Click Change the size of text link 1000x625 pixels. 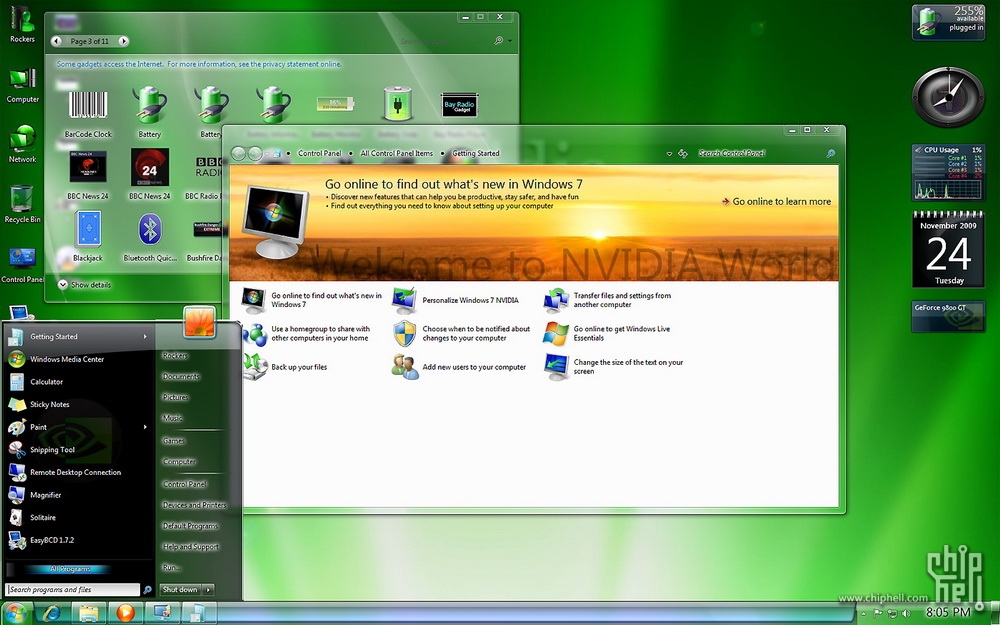point(628,367)
